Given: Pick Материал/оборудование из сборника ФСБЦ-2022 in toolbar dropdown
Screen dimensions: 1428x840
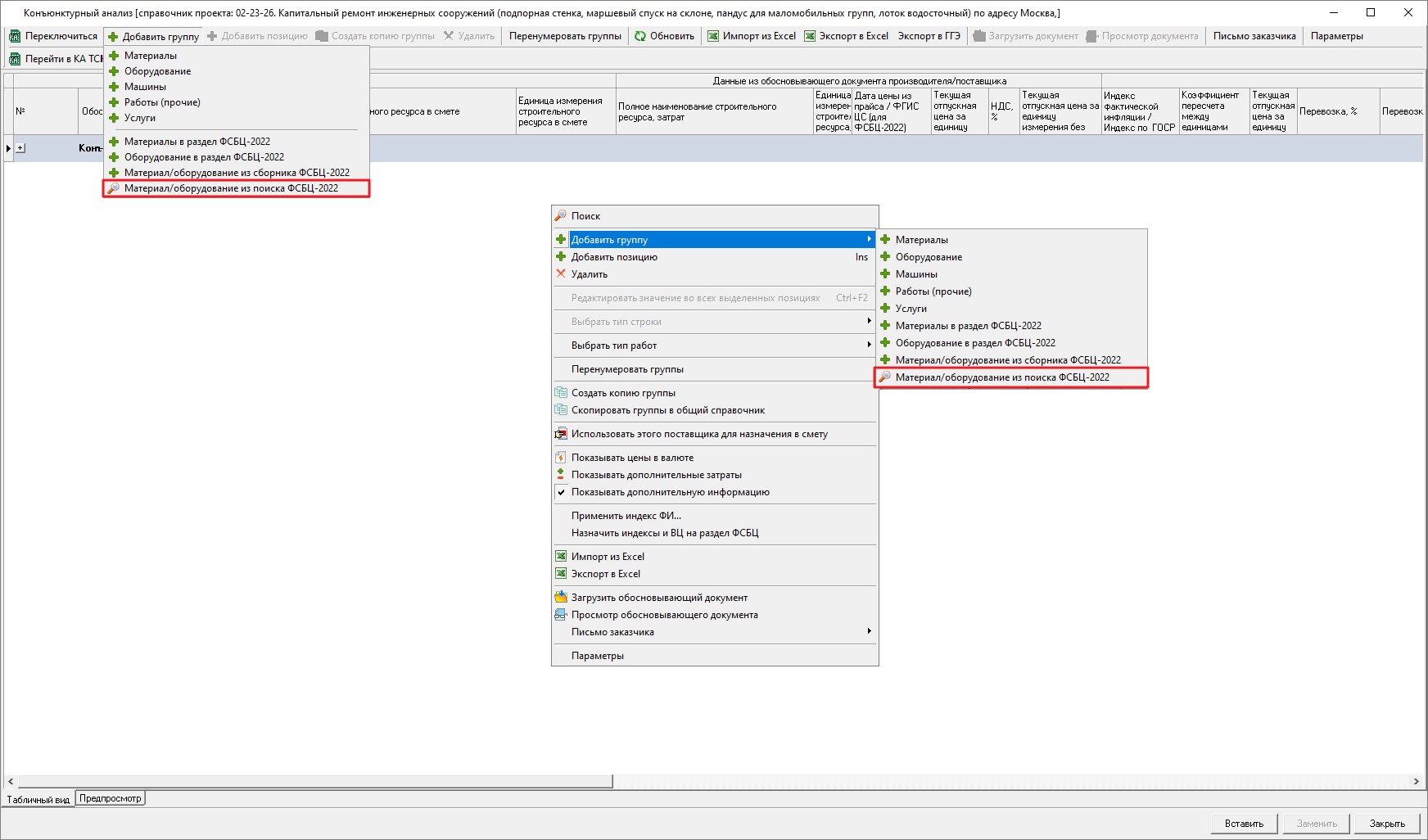Looking at the screenshot, I should (x=237, y=173).
